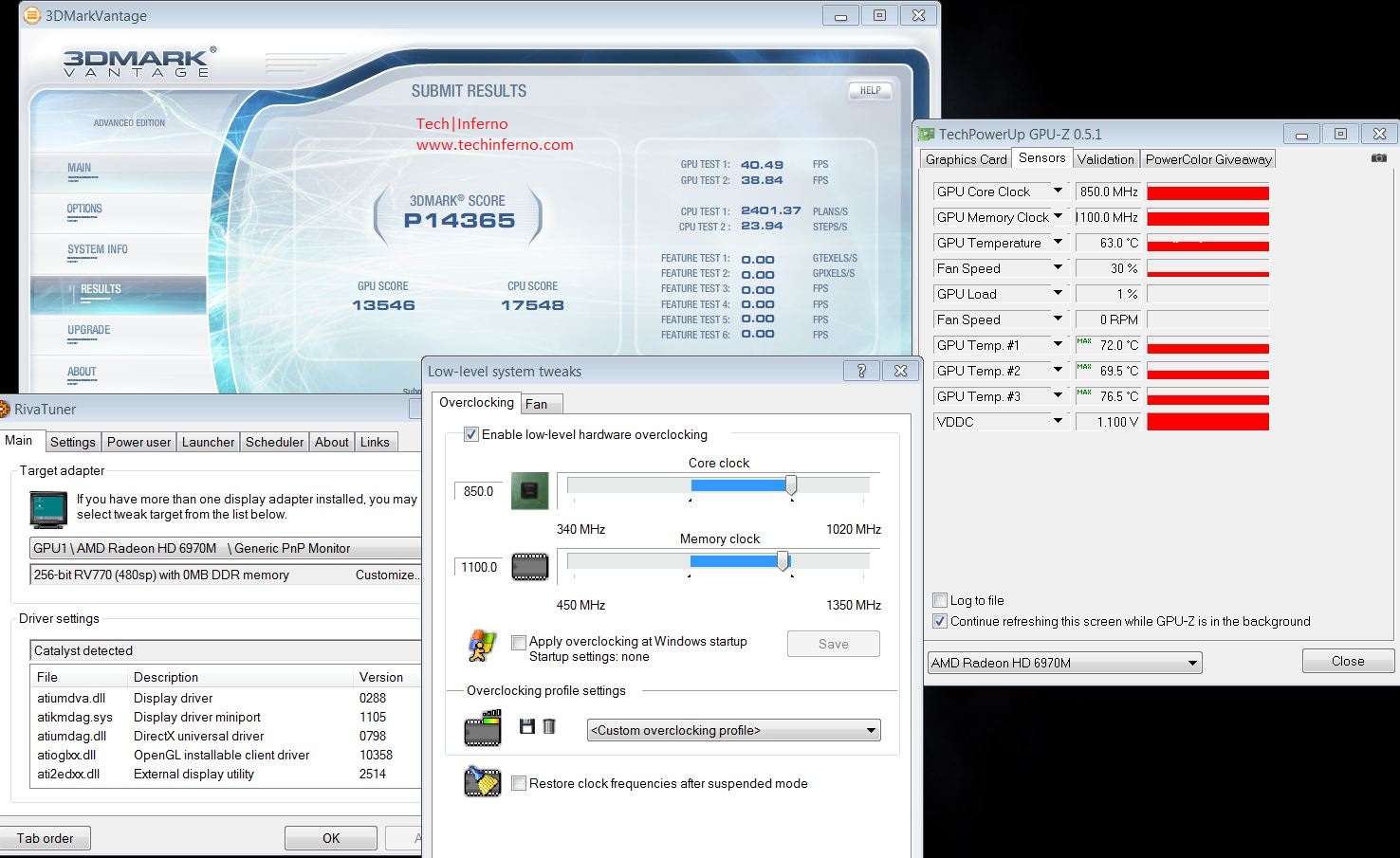
Task: Open the PowerColor Giveaway tab
Action: pos(1208,159)
